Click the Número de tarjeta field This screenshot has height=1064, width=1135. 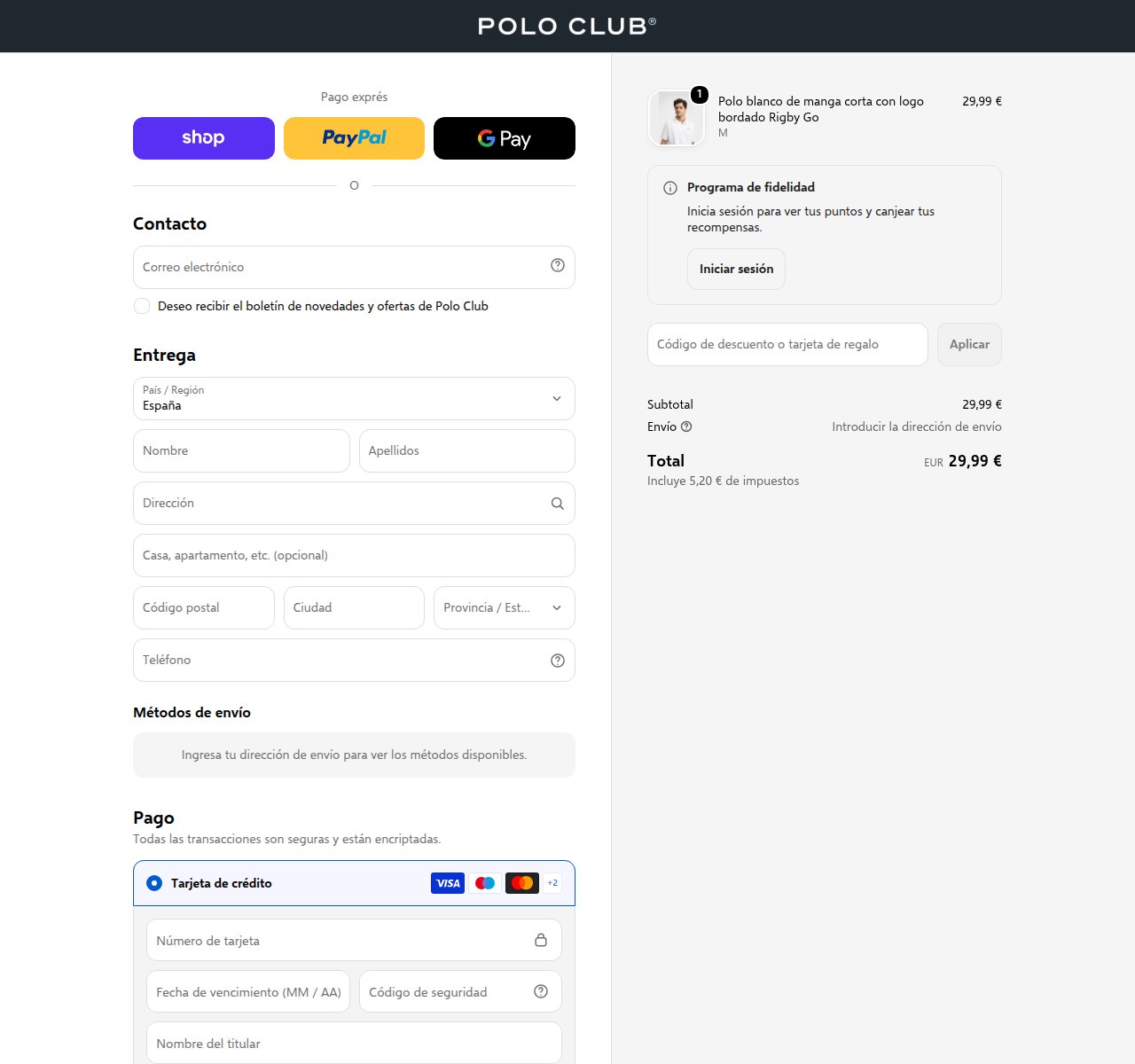354,940
